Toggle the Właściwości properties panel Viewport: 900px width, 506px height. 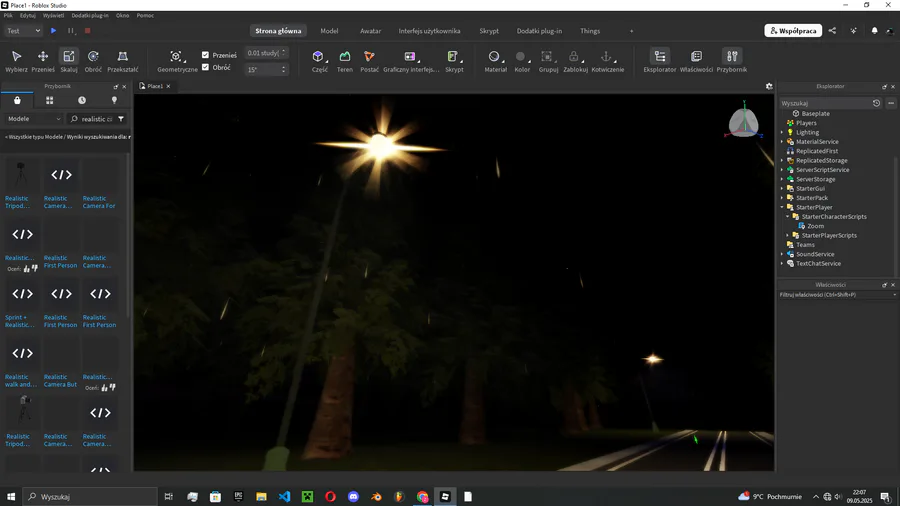tap(696, 60)
